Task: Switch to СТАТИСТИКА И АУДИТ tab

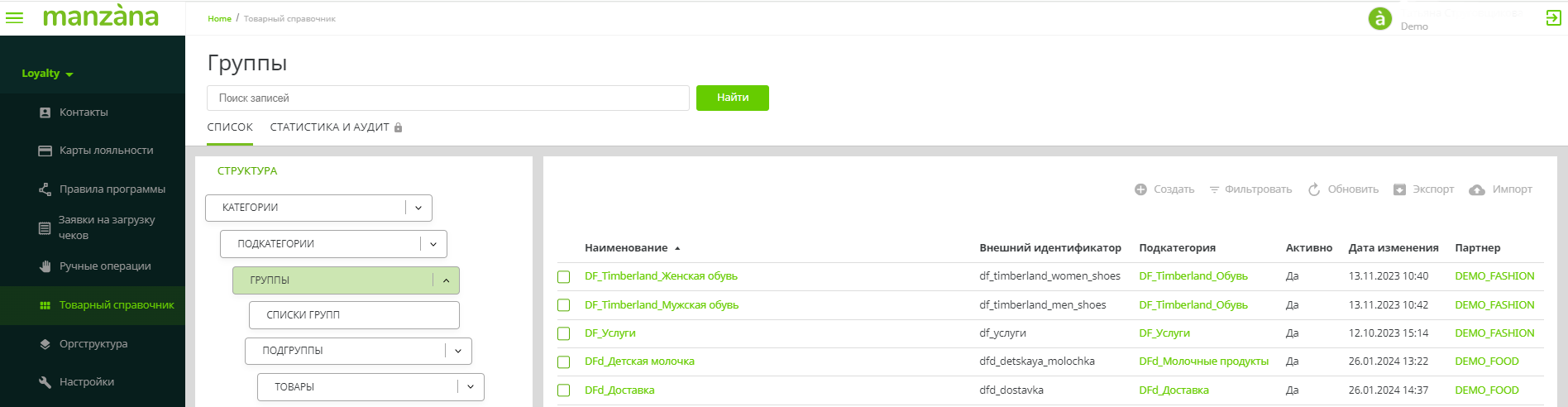Action: pyautogui.click(x=329, y=127)
